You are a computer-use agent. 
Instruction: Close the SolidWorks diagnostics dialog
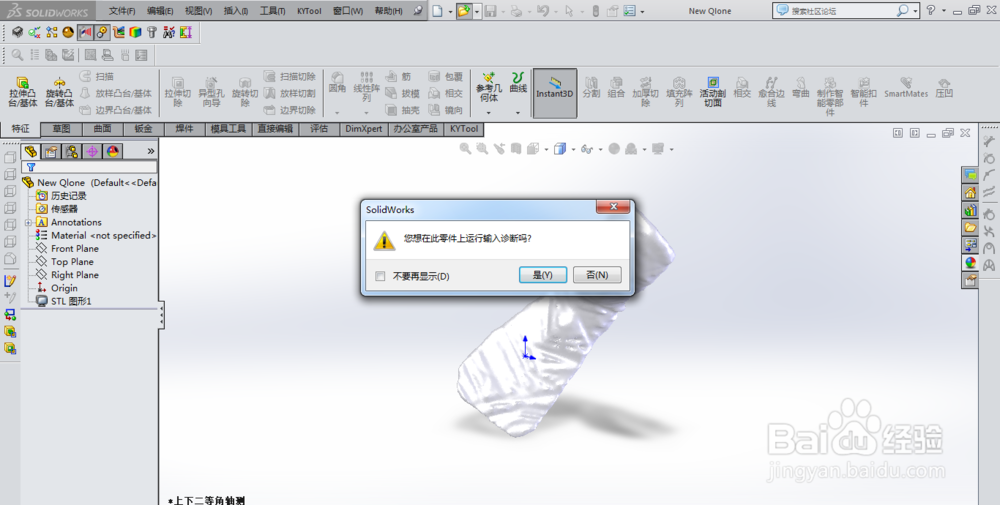click(x=614, y=207)
